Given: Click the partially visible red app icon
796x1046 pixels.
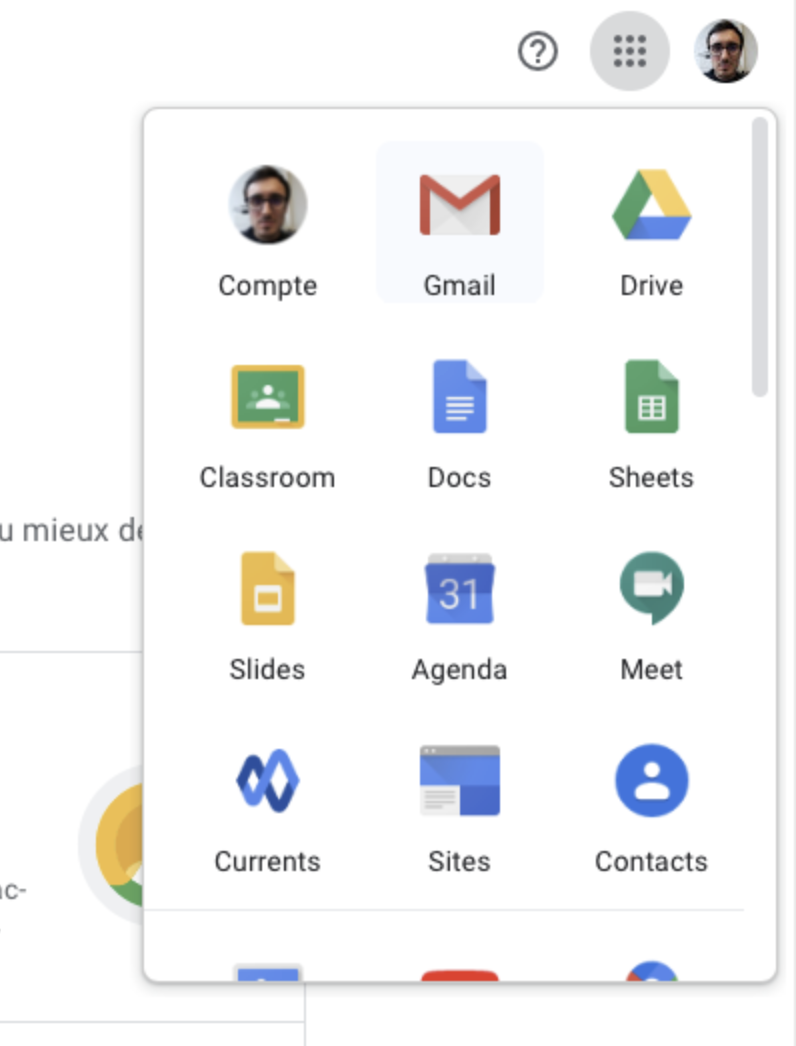Looking at the screenshot, I should click(x=460, y=975).
